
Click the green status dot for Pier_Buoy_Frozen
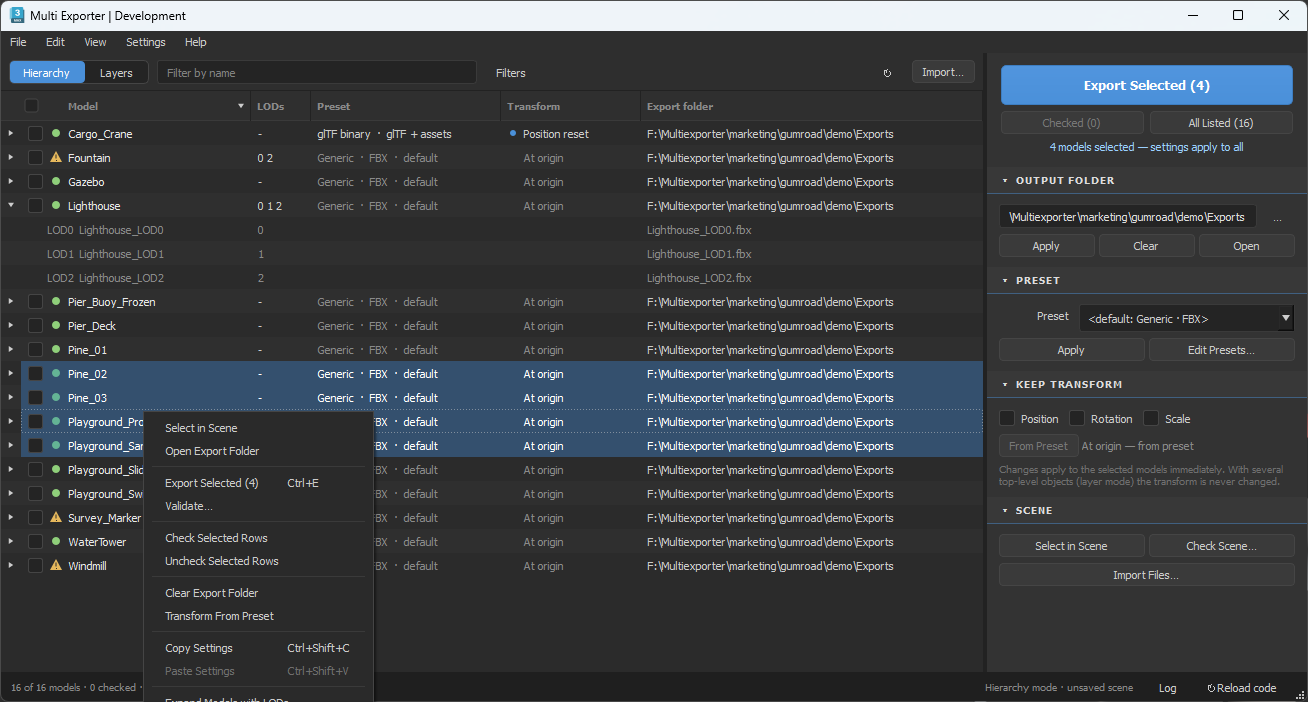point(56,301)
